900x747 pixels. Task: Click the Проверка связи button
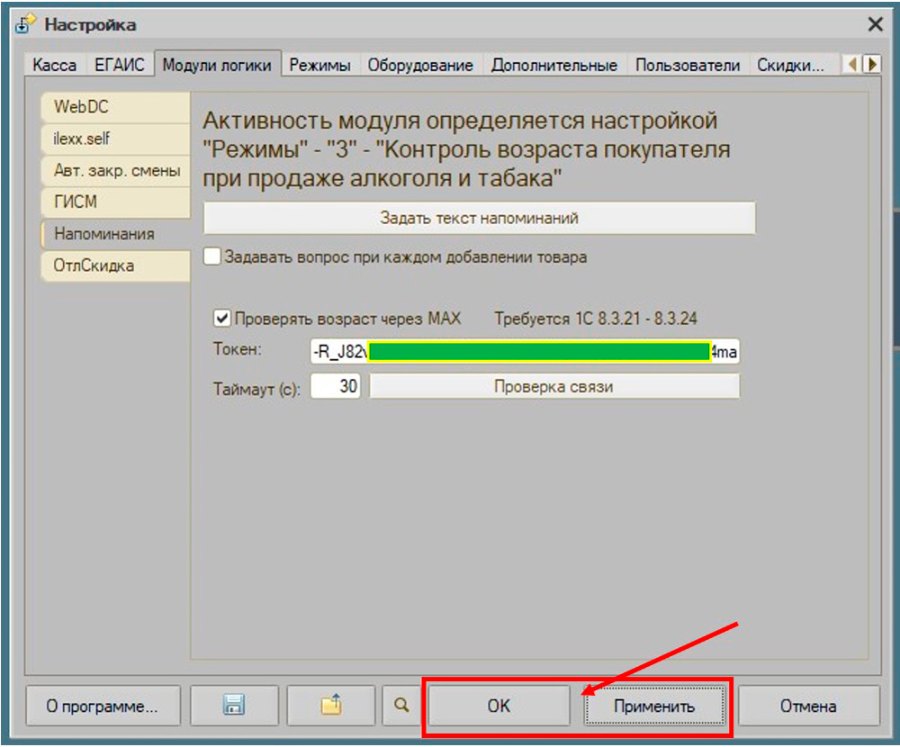(x=554, y=386)
